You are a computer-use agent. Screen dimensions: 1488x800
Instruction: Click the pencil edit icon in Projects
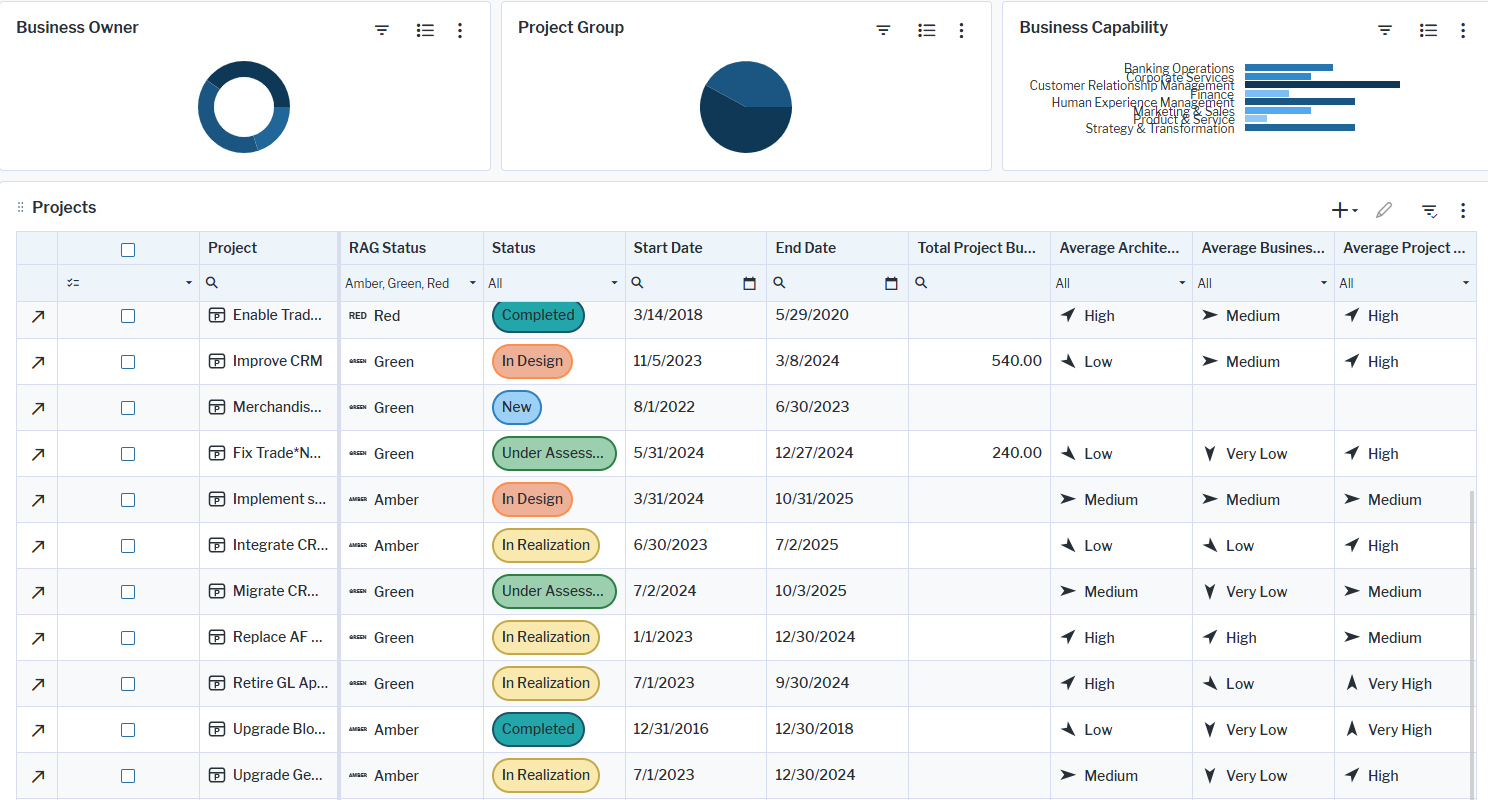[1384, 210]
